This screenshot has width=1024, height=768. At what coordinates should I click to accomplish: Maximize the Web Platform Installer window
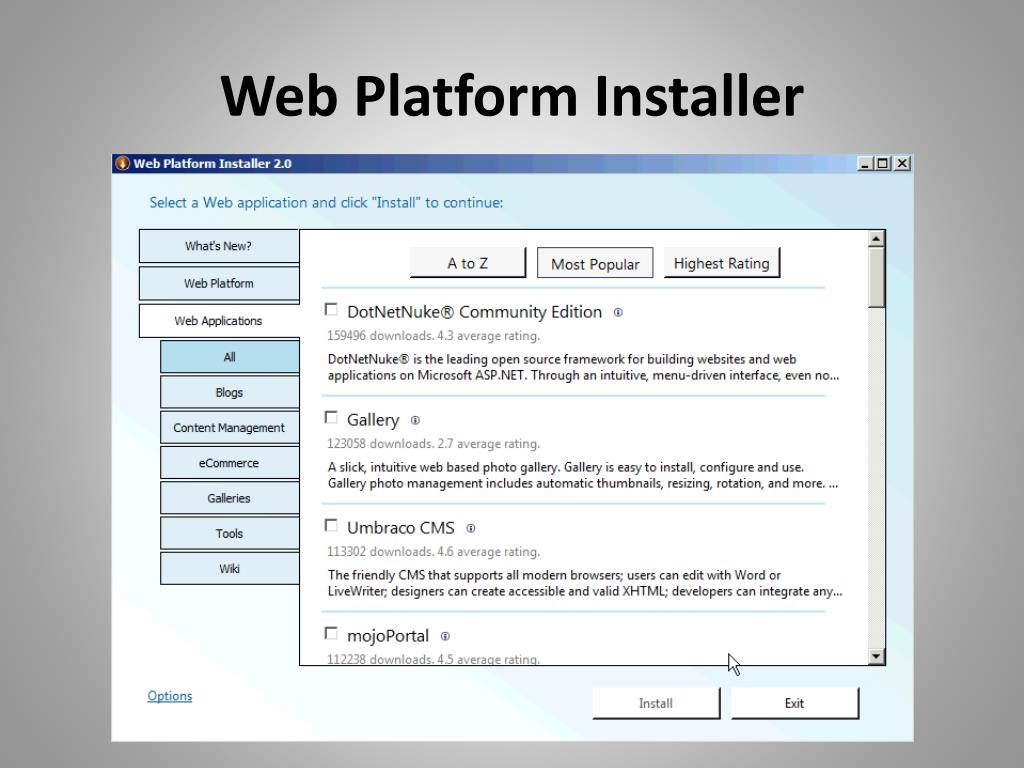pyautogui.click(x=883, y=163)
